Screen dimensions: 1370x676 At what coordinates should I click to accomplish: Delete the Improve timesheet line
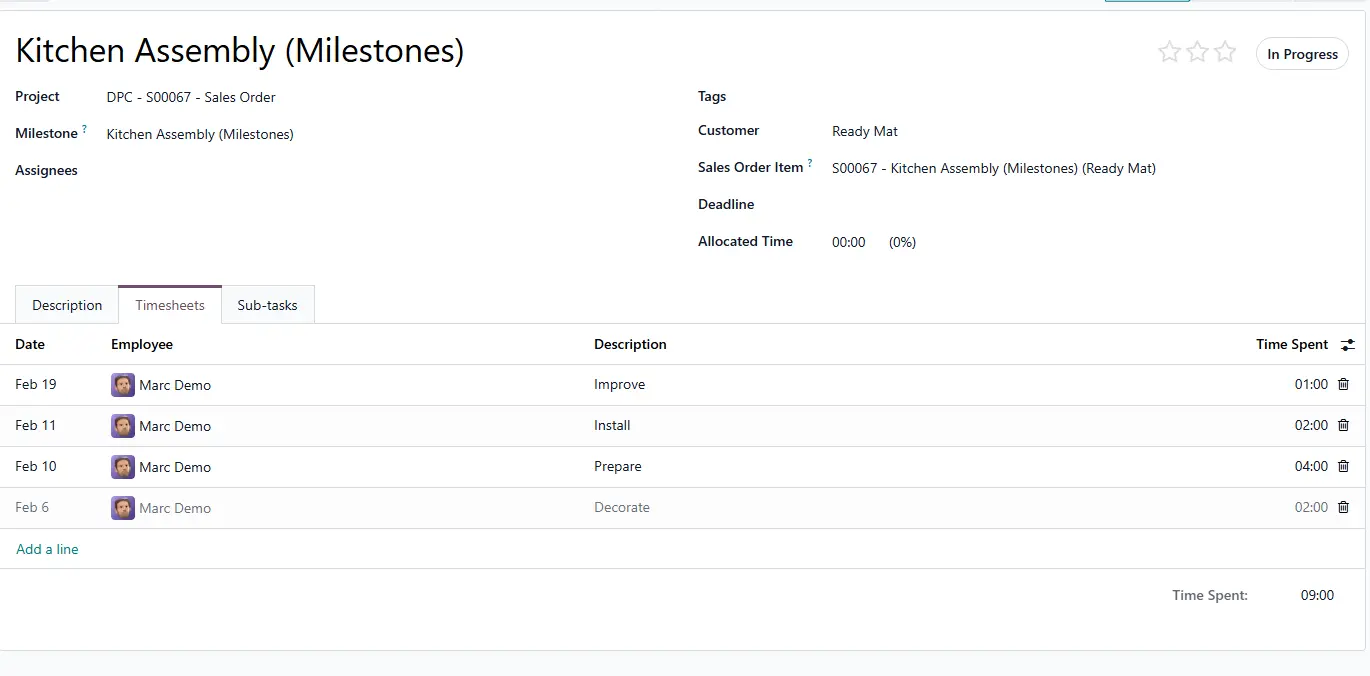(x=1343, y=384)
